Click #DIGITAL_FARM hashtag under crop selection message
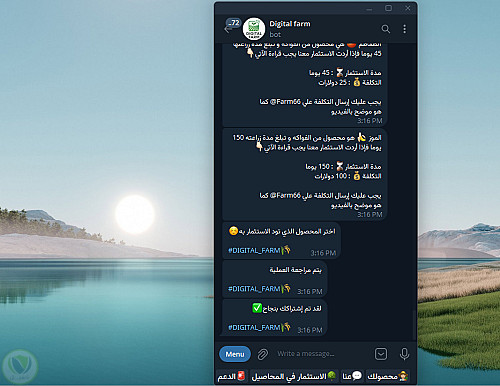 click(254, 251)
